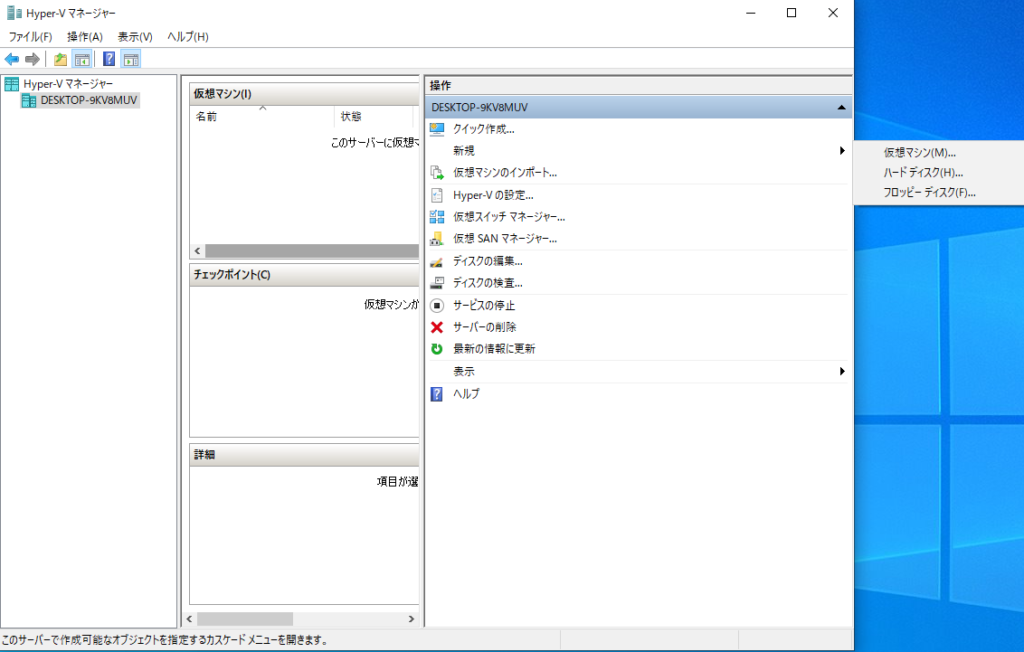Click 最新の情報に更新 refresh action
Image resolution: width=1024 pixels, height=652 pixels.
(494, 349)
